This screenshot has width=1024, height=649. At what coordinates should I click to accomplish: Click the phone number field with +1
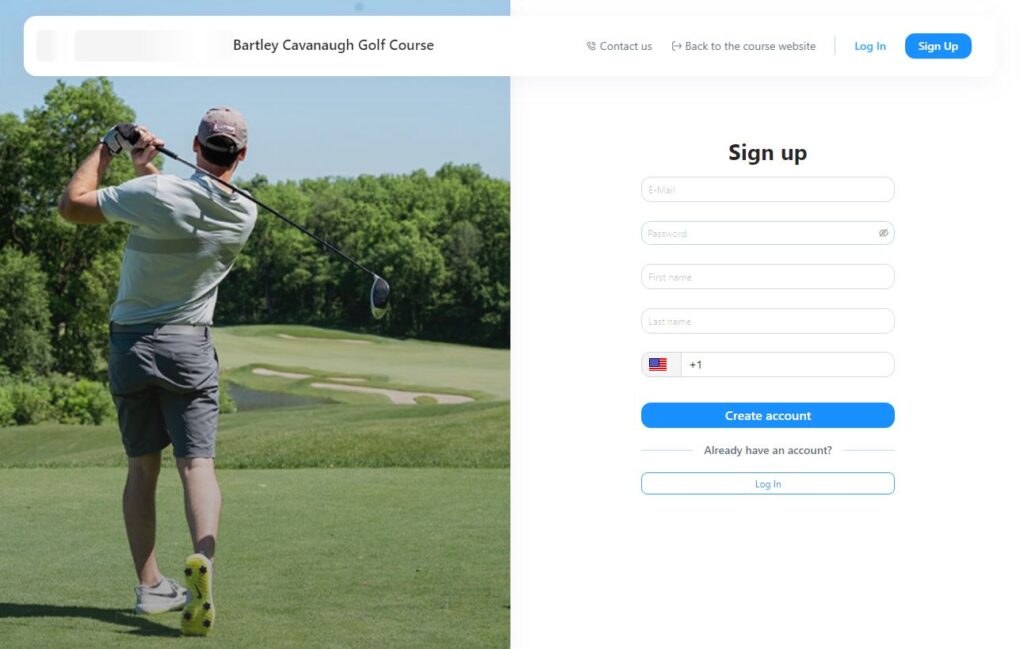[x=787, y=364]
